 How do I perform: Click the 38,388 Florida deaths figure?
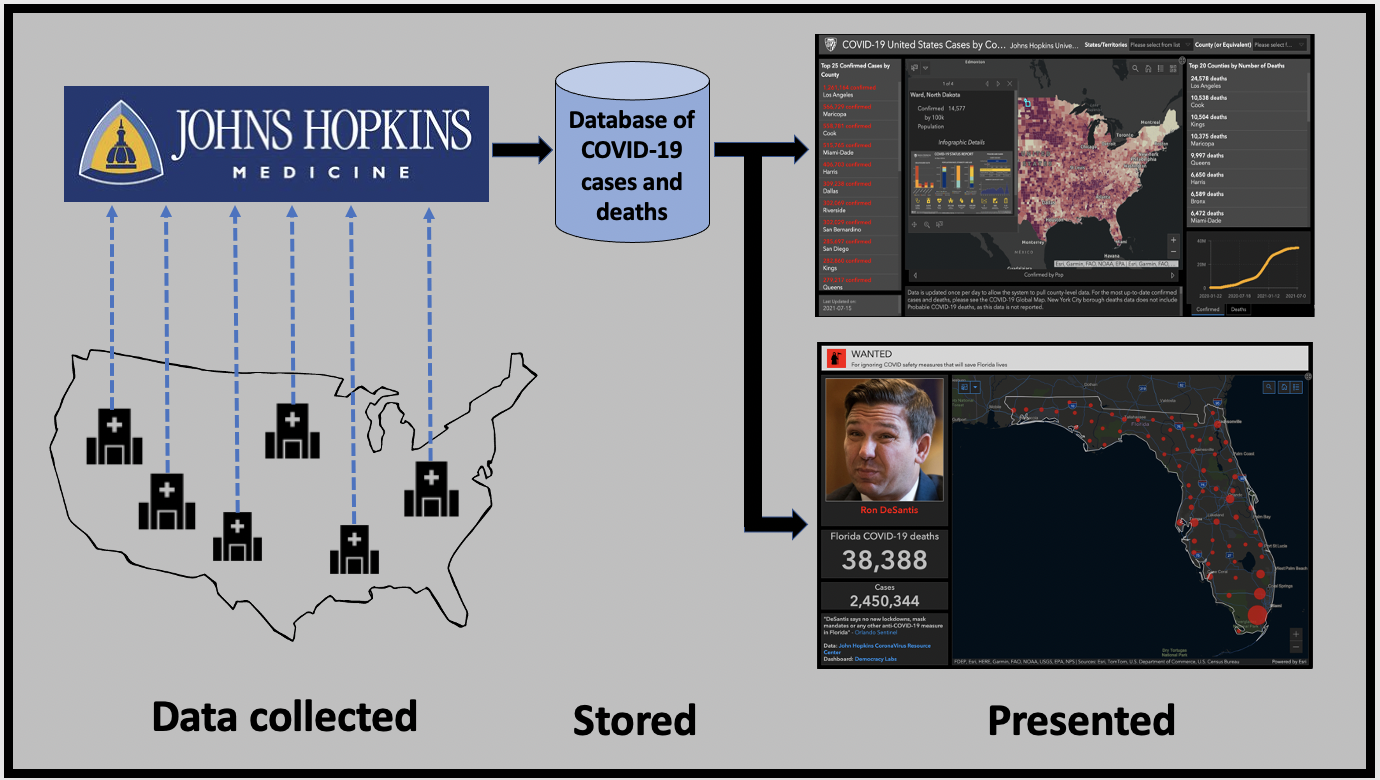[884, 560]
